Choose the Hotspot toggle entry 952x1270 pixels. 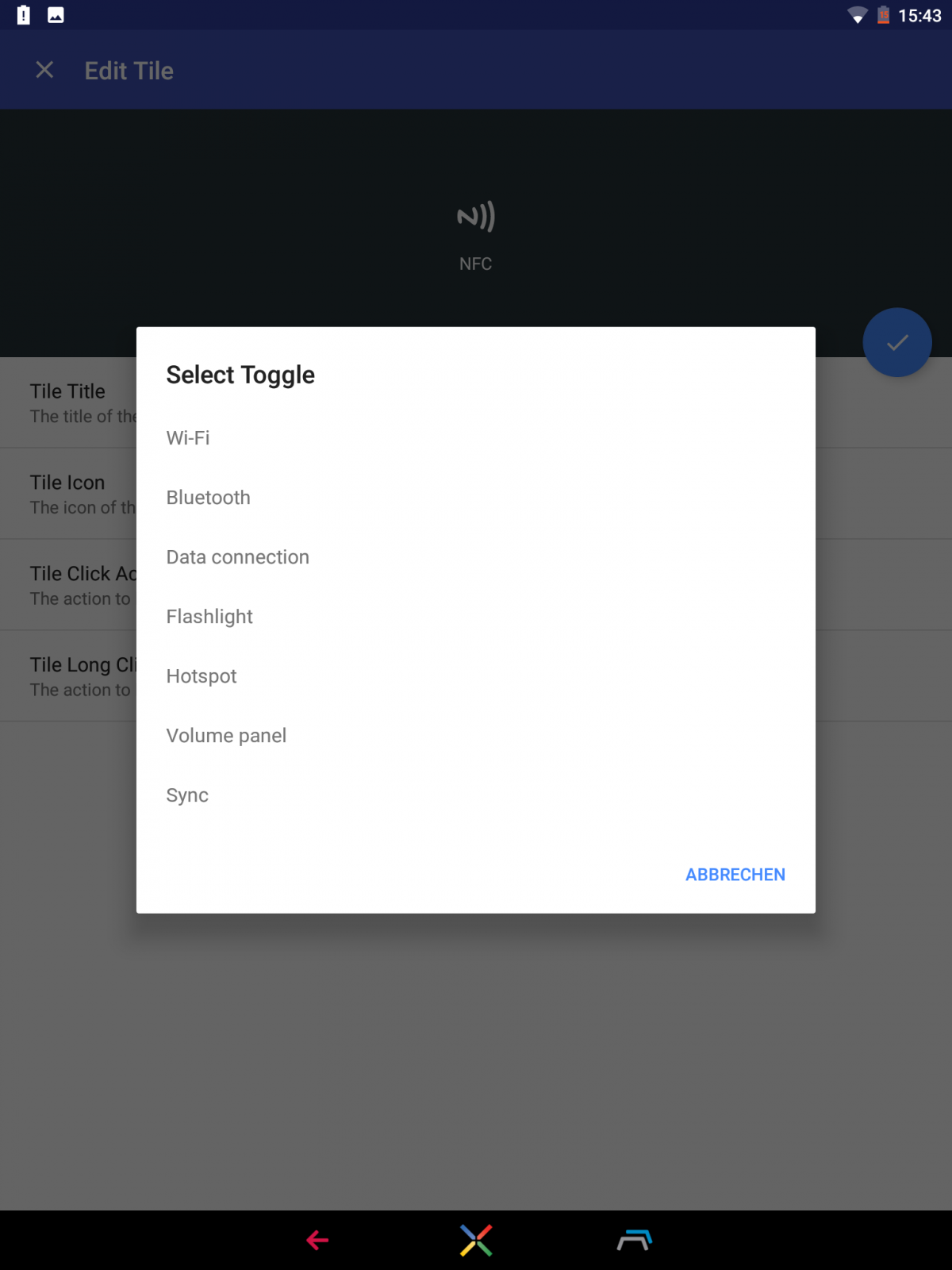point(476,676)
